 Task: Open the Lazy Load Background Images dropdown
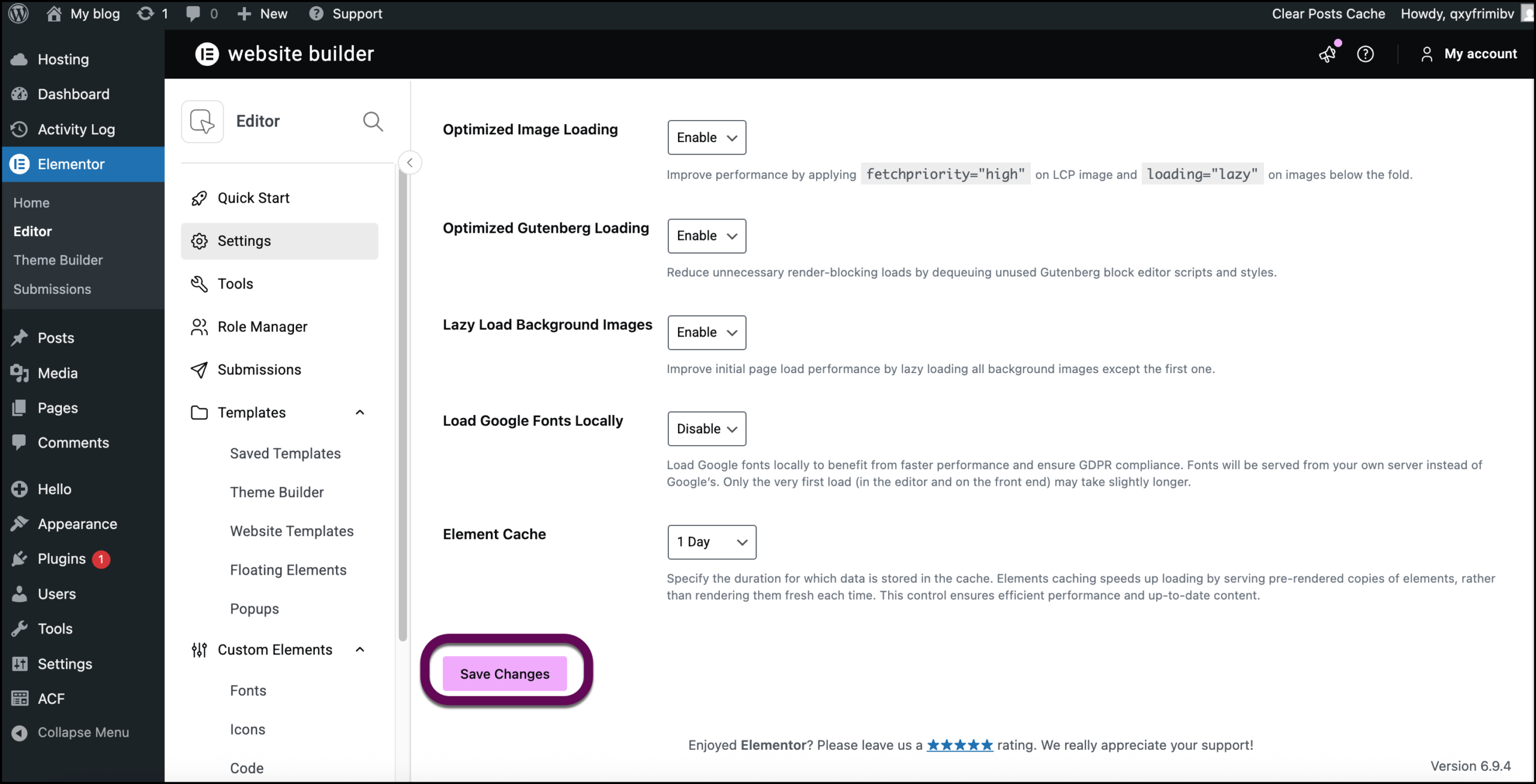(x=706, y=332)
